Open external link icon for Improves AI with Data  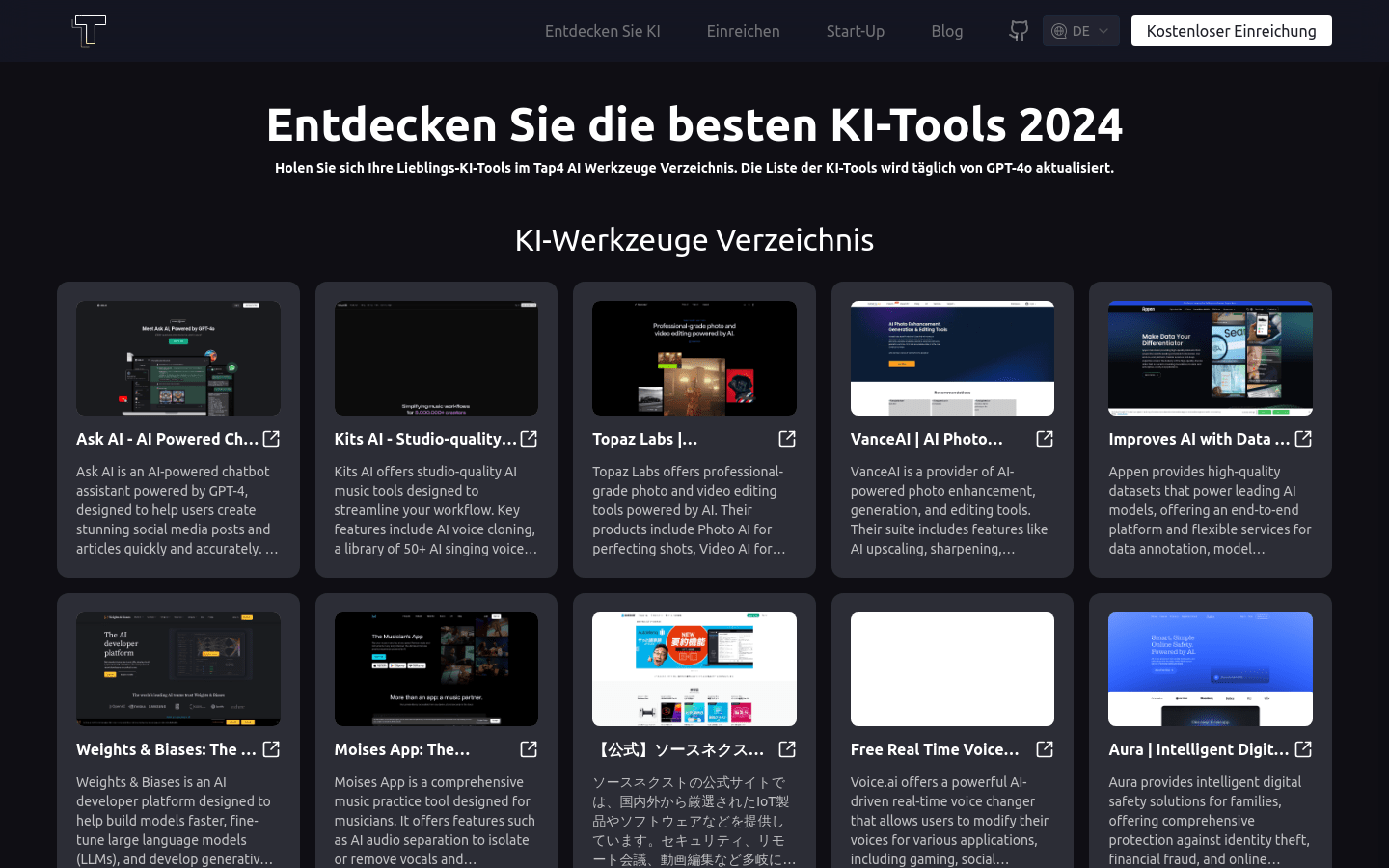1303,439
